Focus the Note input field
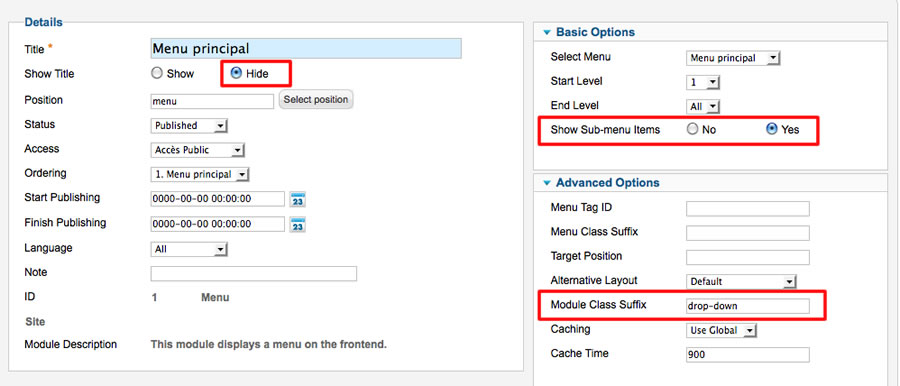This screenshot has height=386, width=900. click(x=254, y=273)
